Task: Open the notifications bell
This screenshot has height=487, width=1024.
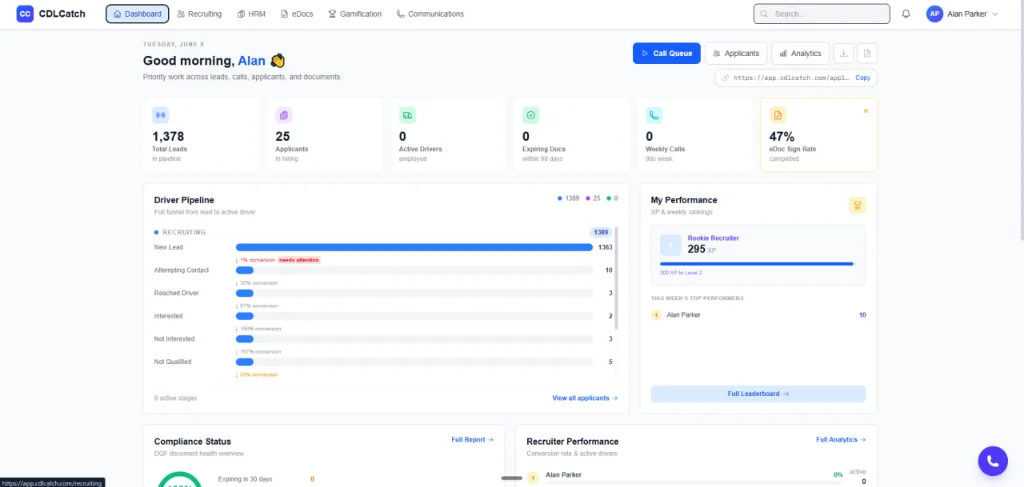Action: click(906, 14)
